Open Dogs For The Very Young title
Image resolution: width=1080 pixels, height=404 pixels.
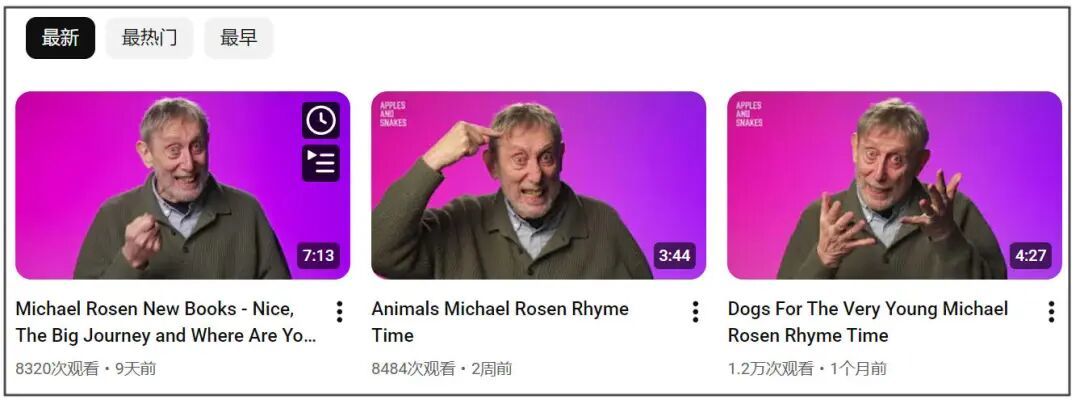coord(868,322)
